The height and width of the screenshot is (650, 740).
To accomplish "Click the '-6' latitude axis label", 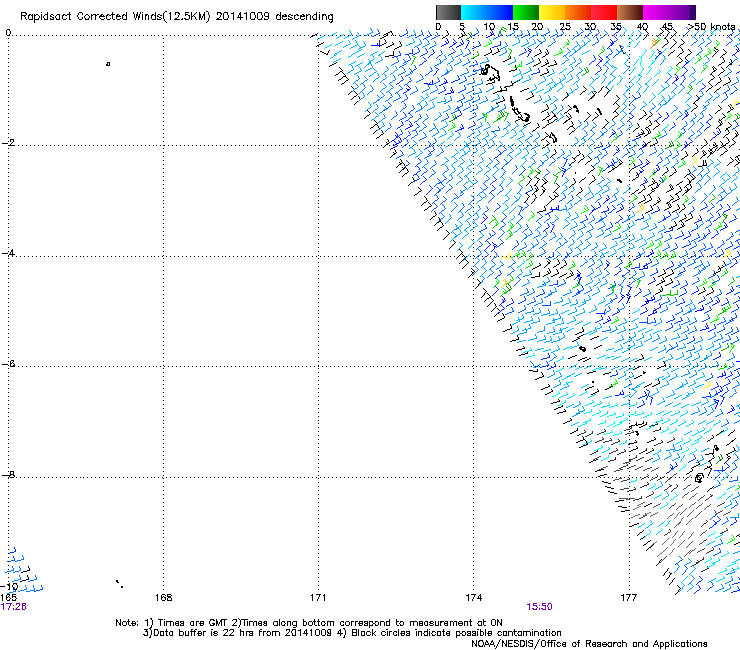I will click(x=8, y=364).
